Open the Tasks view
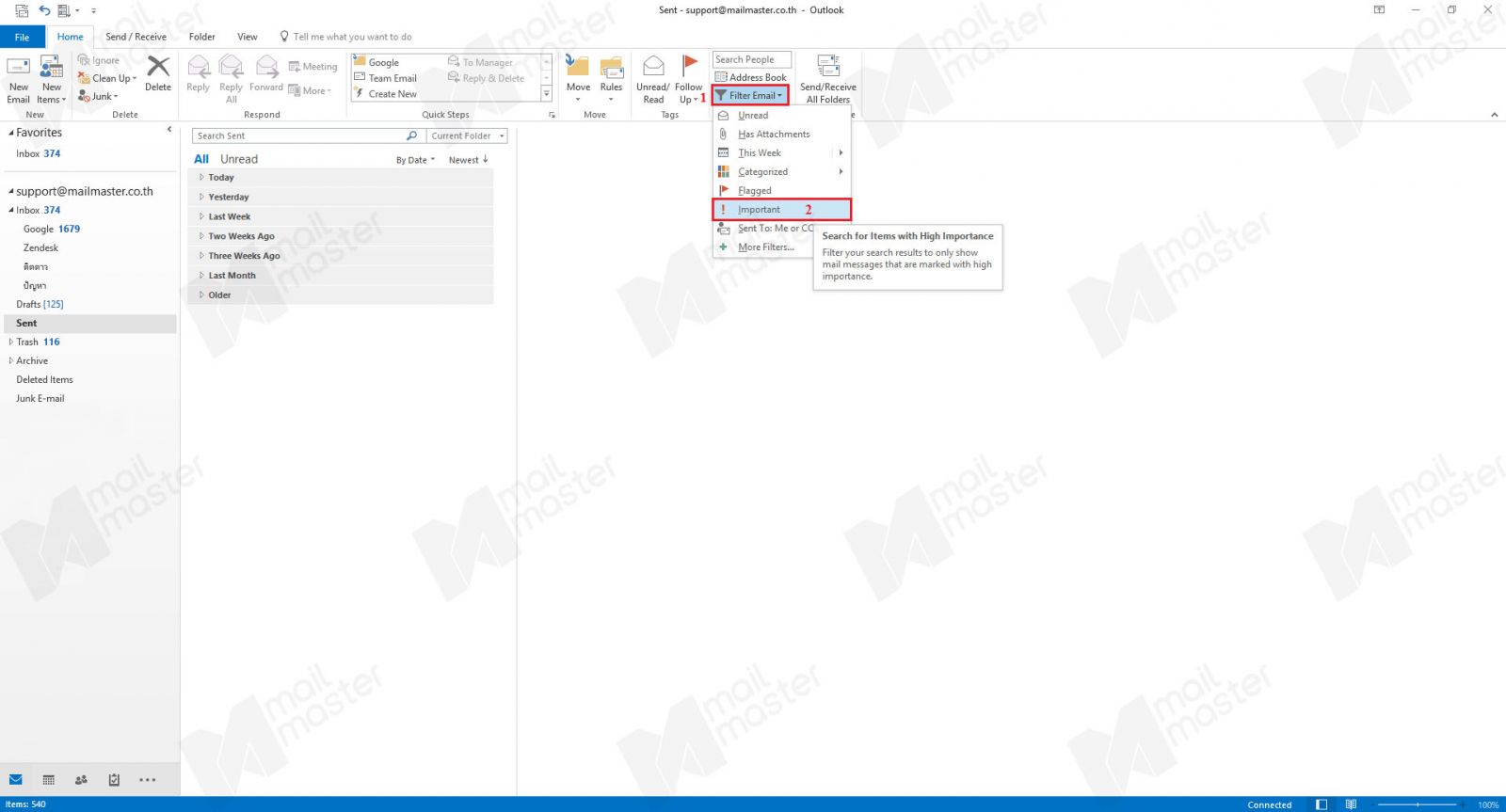The height and width of the screenshot is (812, 1506). click(114, 780)
